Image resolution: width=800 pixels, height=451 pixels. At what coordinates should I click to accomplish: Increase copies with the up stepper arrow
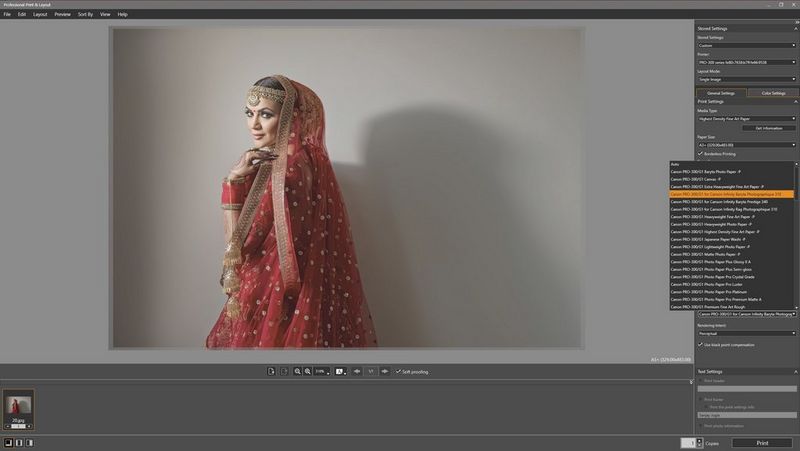pos(699,440)
